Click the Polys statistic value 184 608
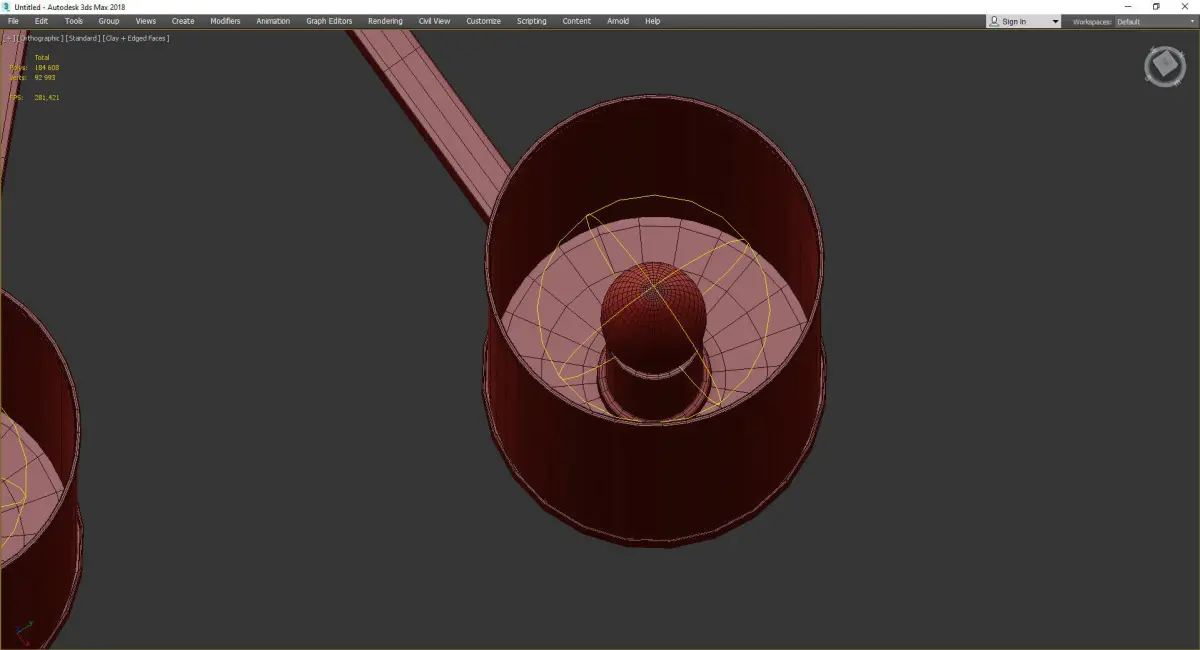 coord(47,67)
